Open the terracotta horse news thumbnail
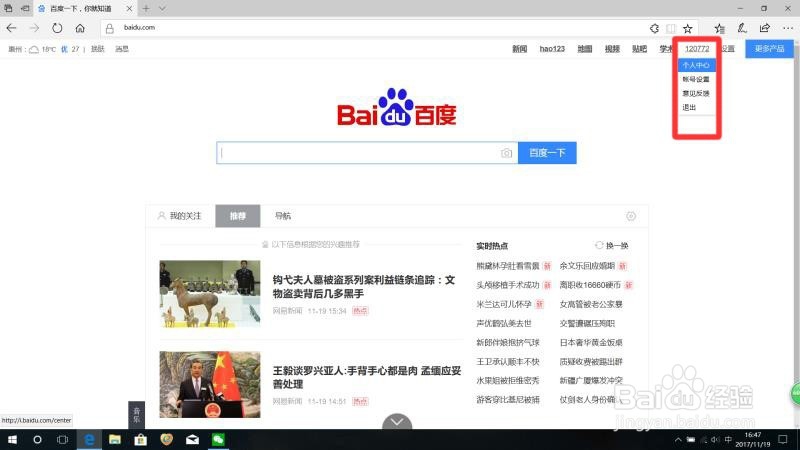 tap(210, 294)
